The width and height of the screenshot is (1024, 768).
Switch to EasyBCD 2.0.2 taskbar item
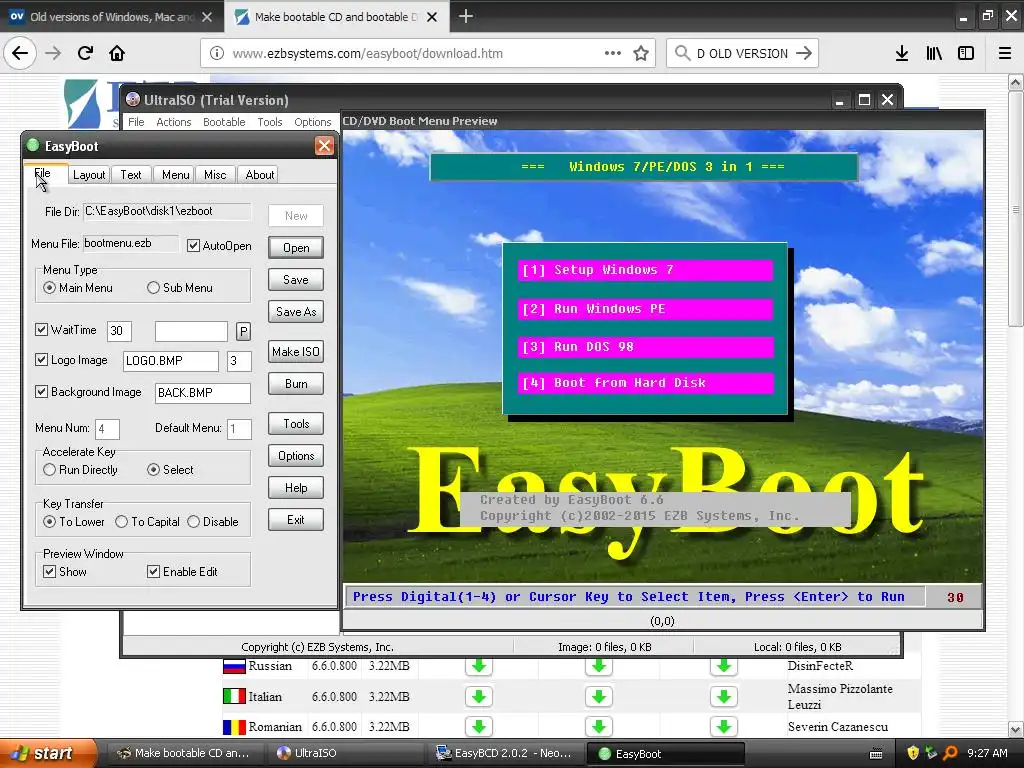505,753
